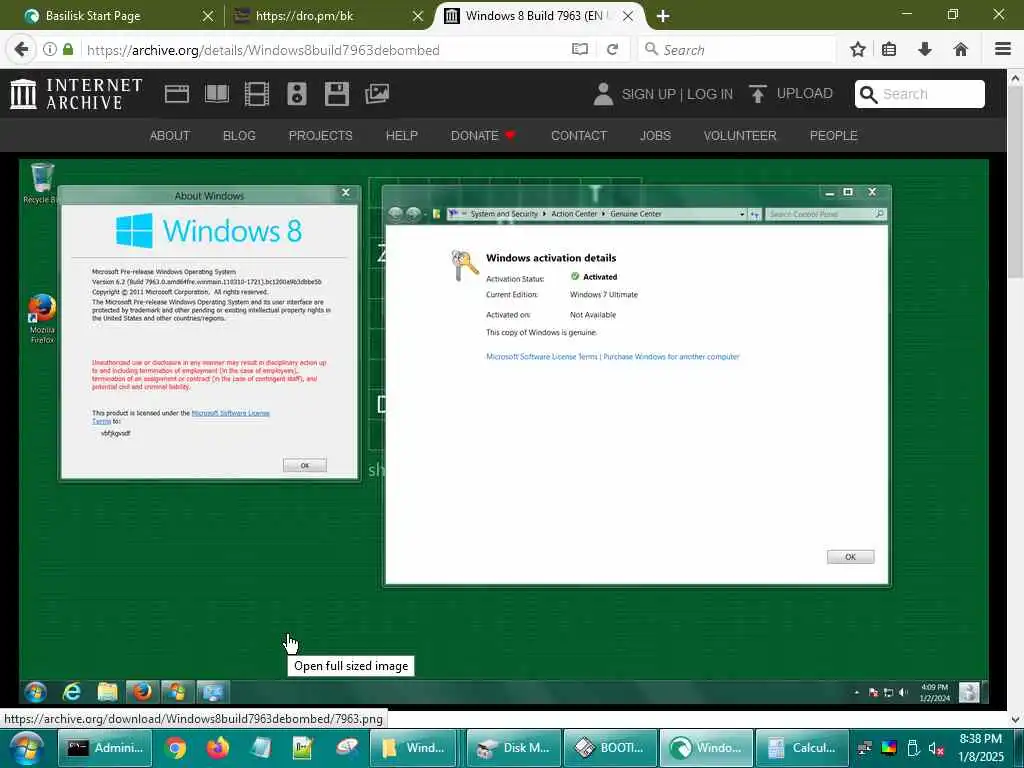Open the full sized Windows 8 screenshot
The width and height of the screenshot is (1024, 768).
pyautogui.click(x=504, y=434)
